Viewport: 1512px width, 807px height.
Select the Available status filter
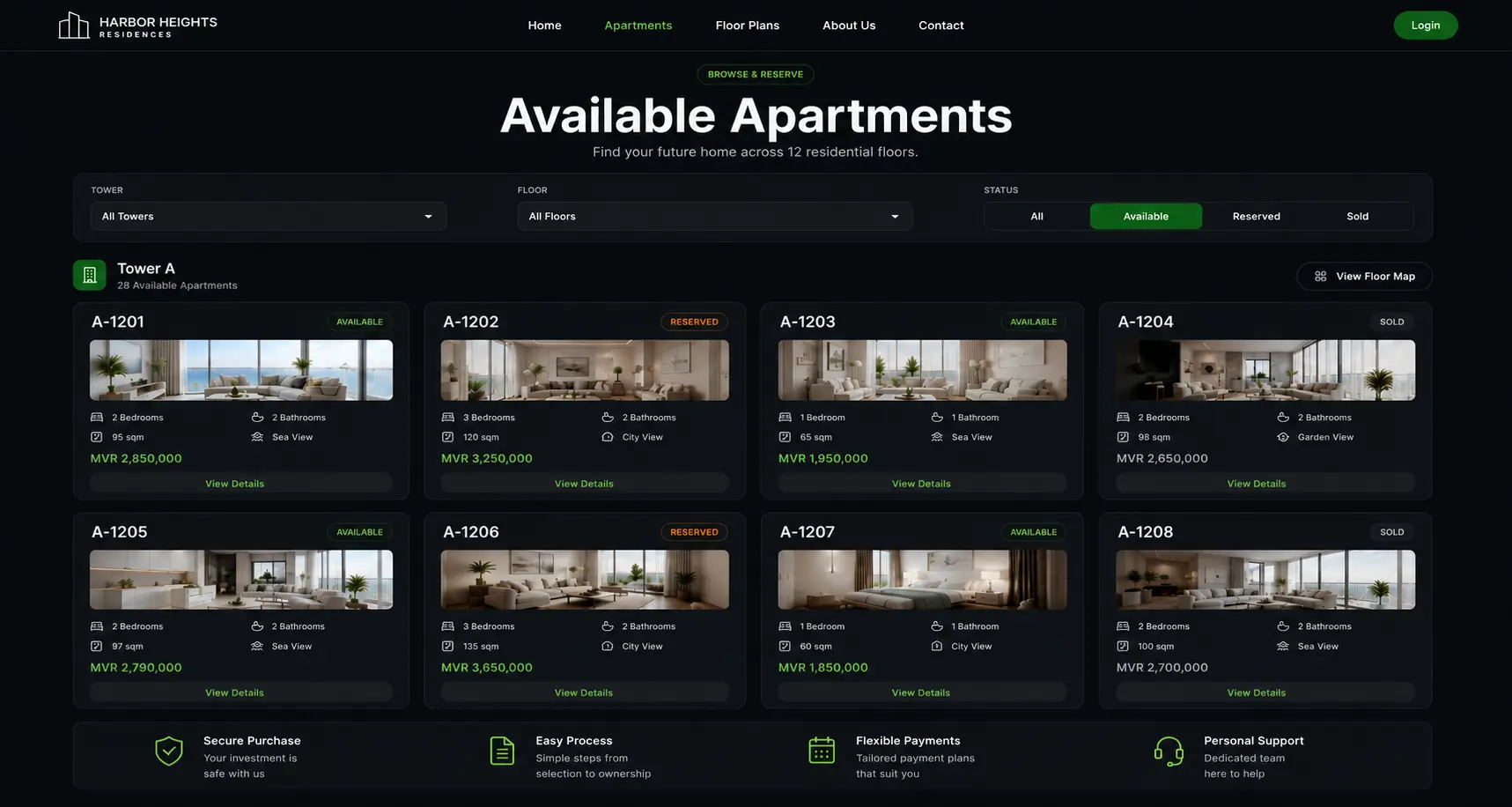[1146, 217]
